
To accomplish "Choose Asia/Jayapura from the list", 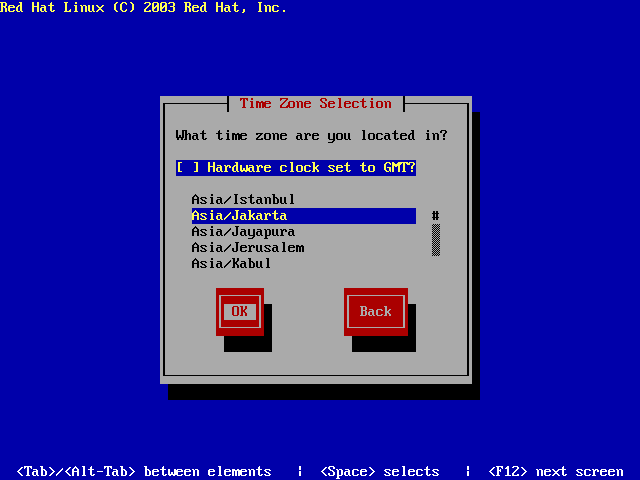I will [x=304, y=232].
